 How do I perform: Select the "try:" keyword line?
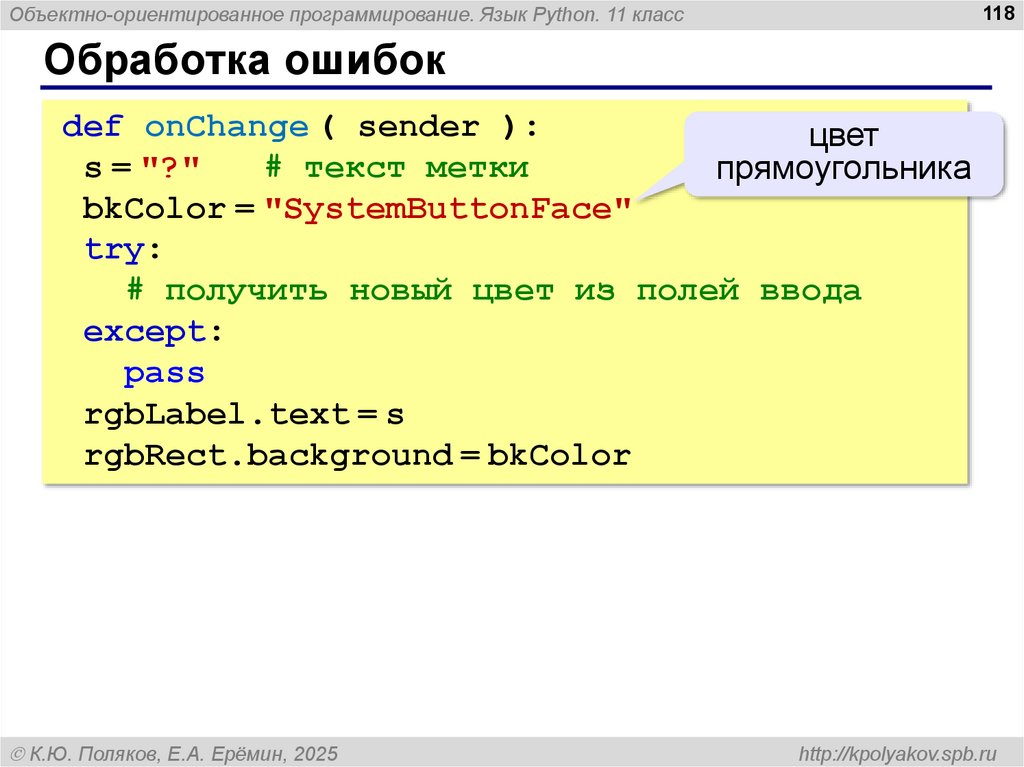click(x=123, y=250)
